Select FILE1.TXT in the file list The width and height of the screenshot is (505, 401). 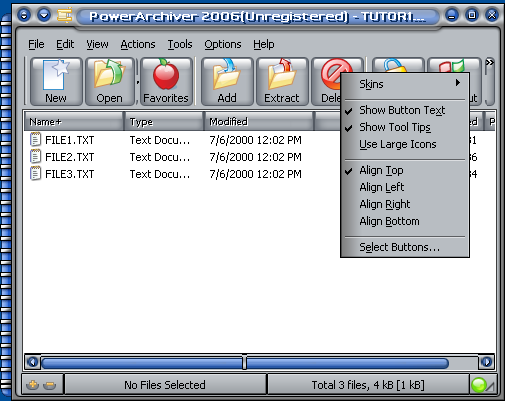(x=70, y=140)
